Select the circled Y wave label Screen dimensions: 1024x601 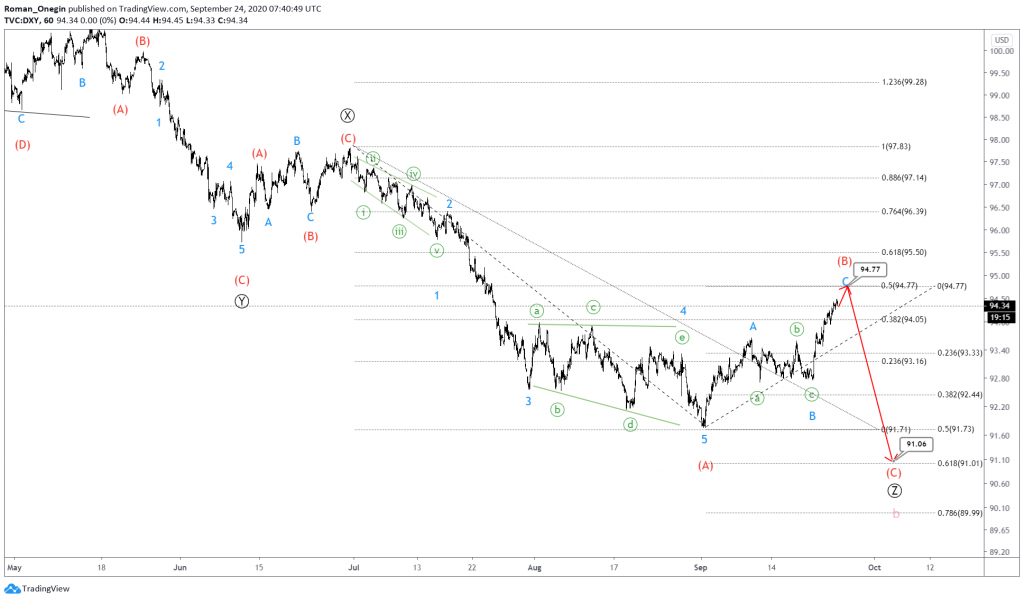point(242,301)
